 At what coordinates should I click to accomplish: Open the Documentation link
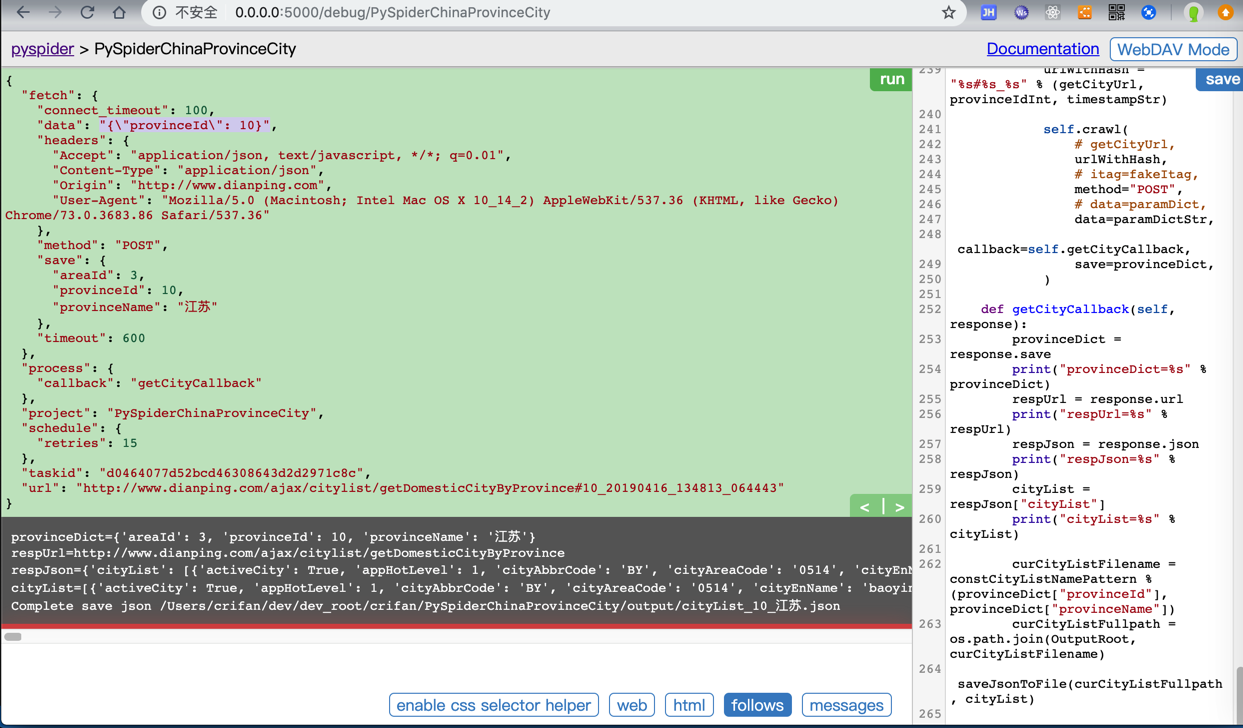pos(1042,49)
